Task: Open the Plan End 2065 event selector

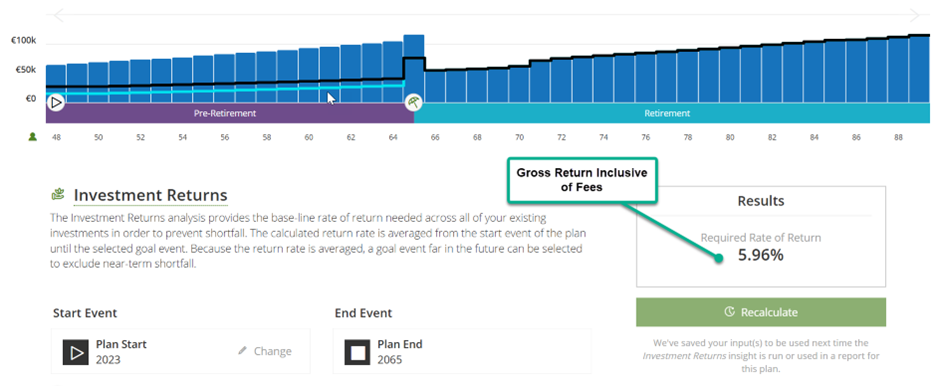Action: tap(462, 351)
